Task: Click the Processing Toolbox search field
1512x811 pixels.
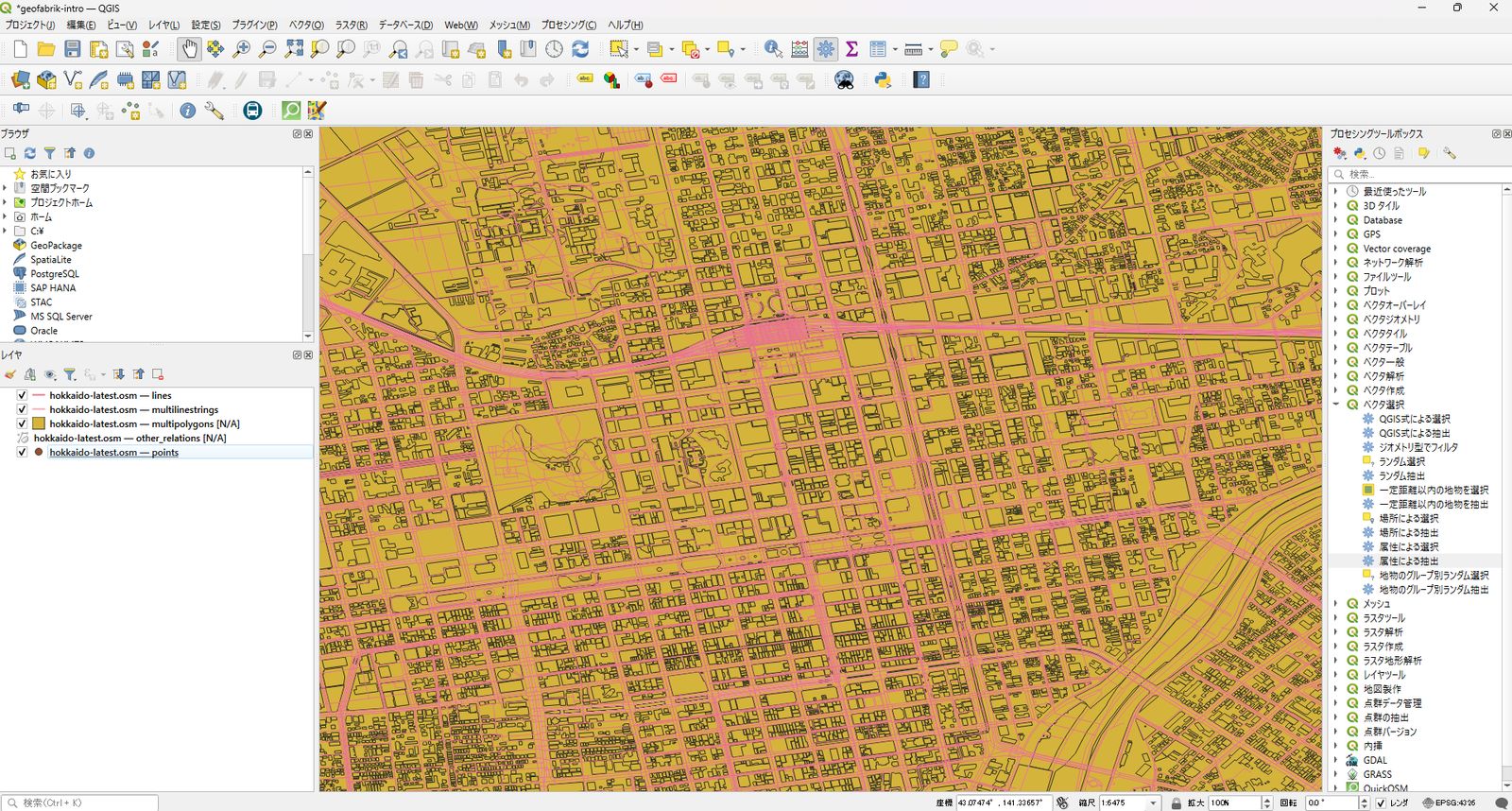Action: (1420, 174)
